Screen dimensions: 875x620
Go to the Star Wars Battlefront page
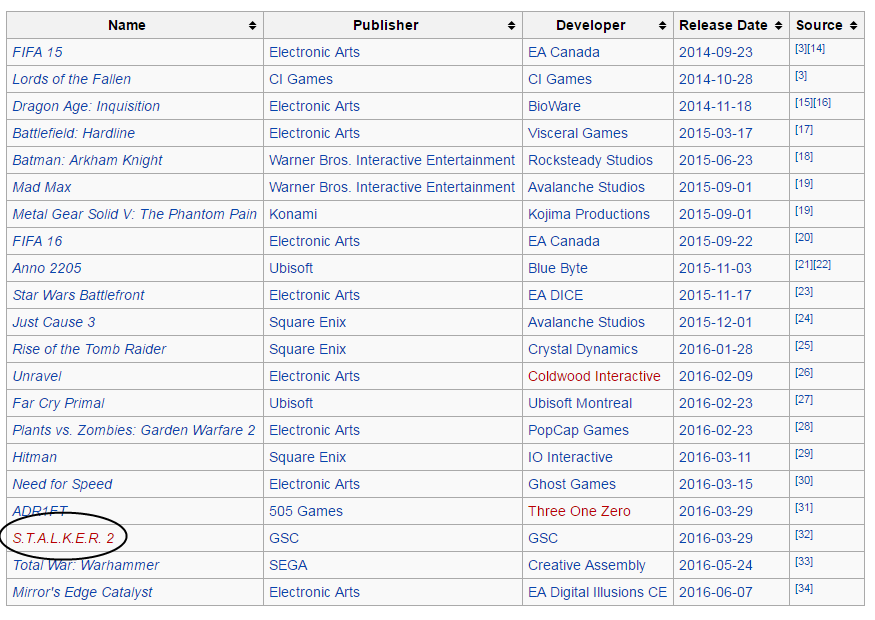[x=78, y=295]
